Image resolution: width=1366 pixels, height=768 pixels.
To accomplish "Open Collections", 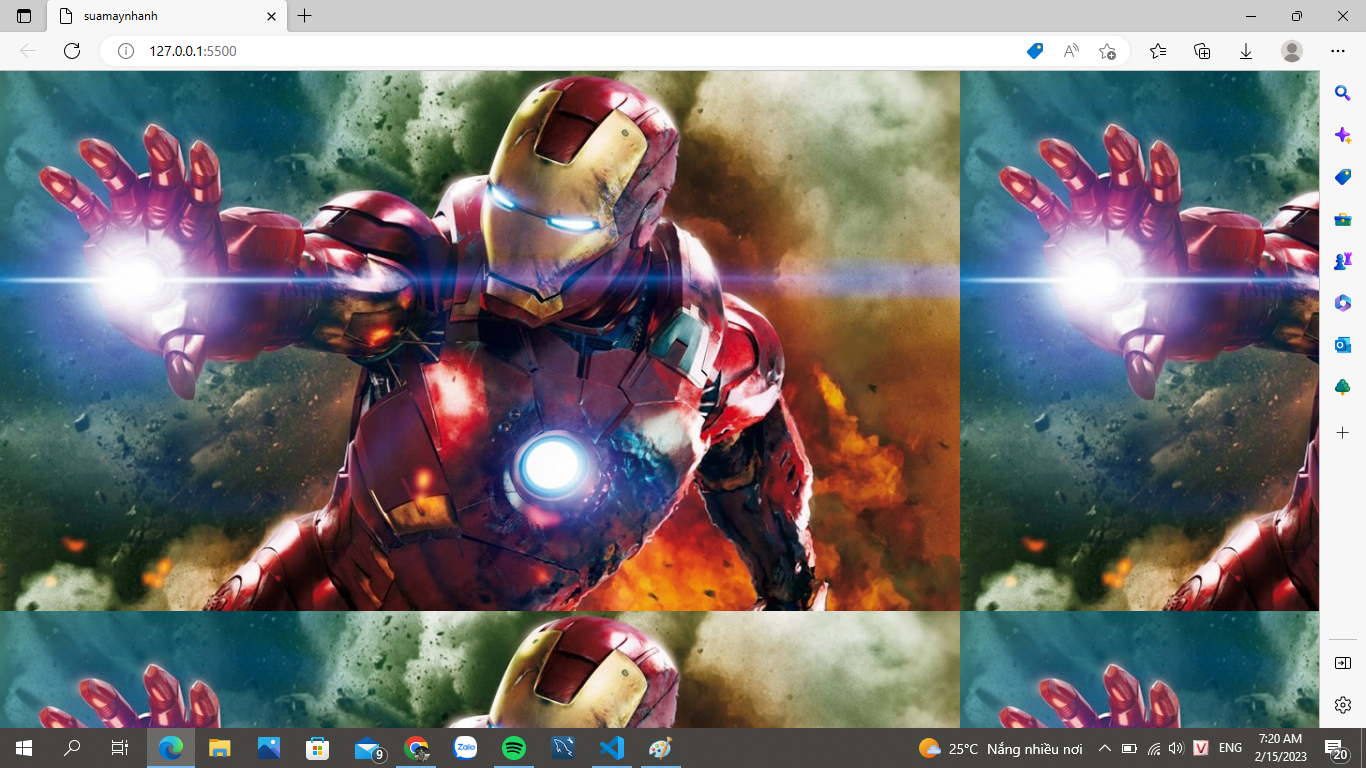I will (1202, 51).
